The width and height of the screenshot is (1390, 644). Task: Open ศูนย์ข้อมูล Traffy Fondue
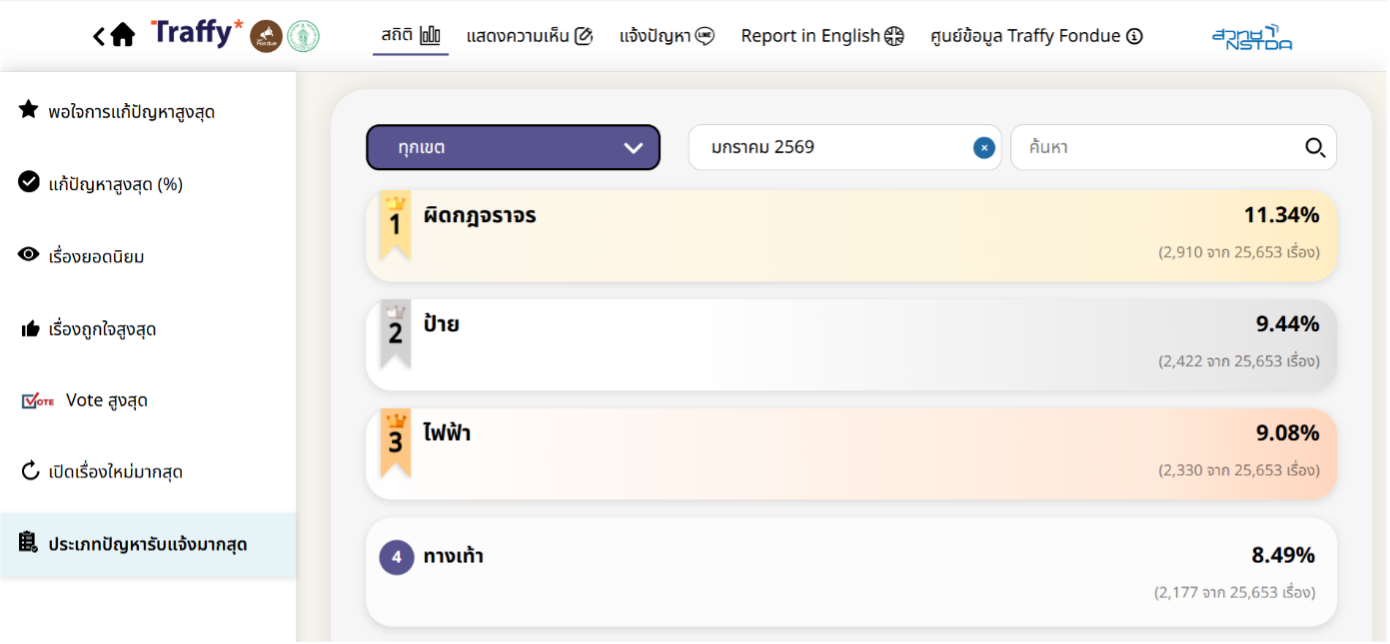[1036, 37]
